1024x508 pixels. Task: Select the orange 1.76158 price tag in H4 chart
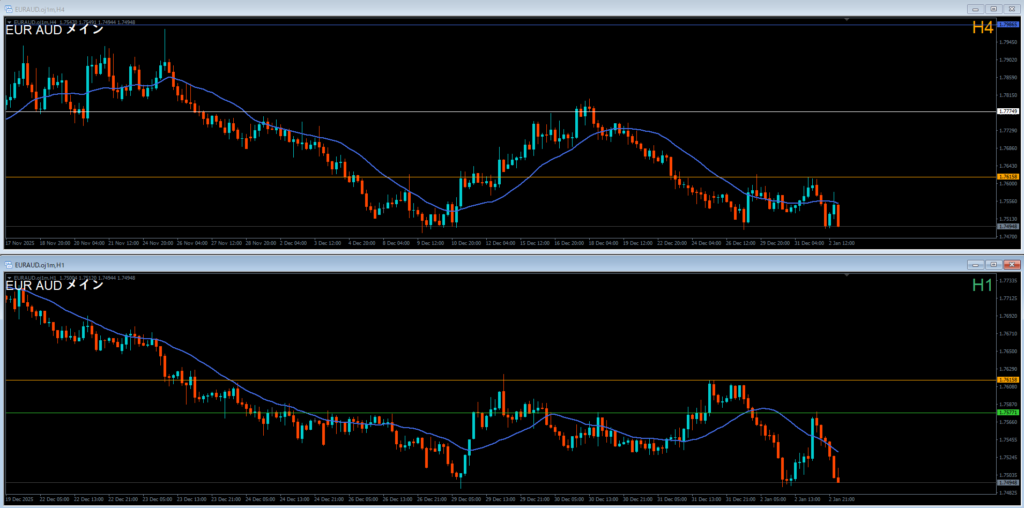coord(1009,177)
